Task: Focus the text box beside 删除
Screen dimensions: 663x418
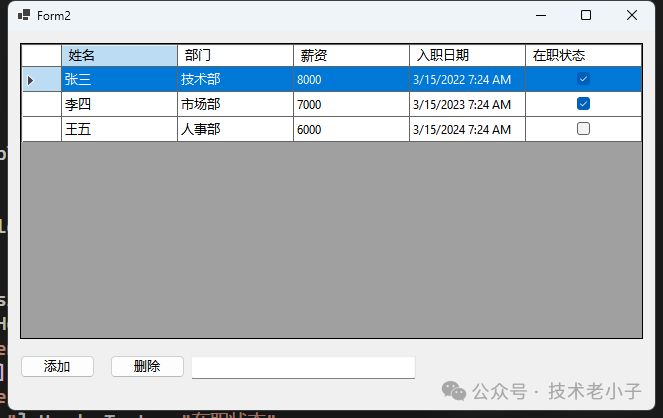Action: [303, 367]
